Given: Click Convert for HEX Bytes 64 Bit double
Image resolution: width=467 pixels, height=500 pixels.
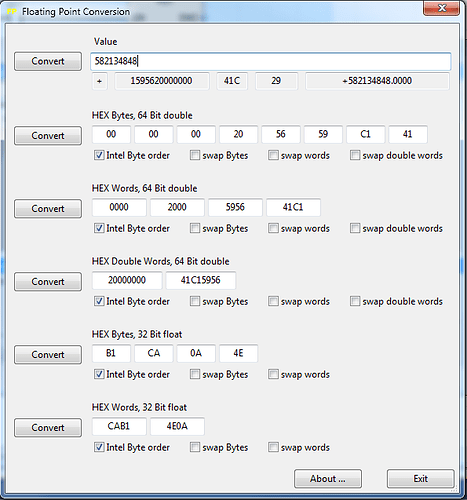Looking at the screenshot, I should click(48, 136).
